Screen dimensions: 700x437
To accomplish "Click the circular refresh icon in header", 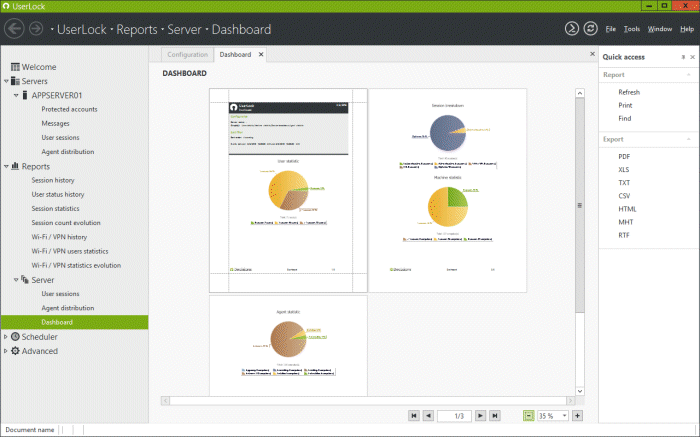I will 591,29.
